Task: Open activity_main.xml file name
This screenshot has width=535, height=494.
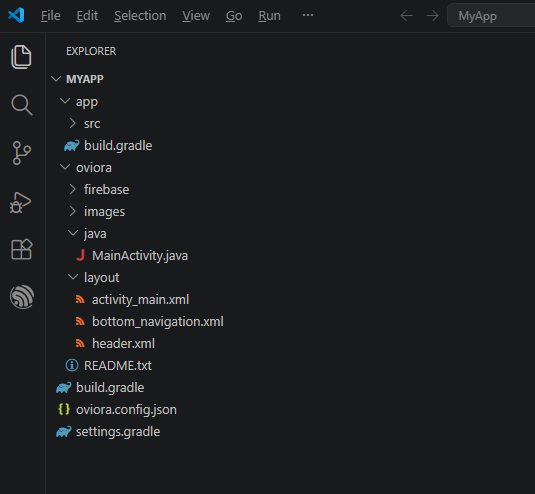Action: tap(140, 300)
